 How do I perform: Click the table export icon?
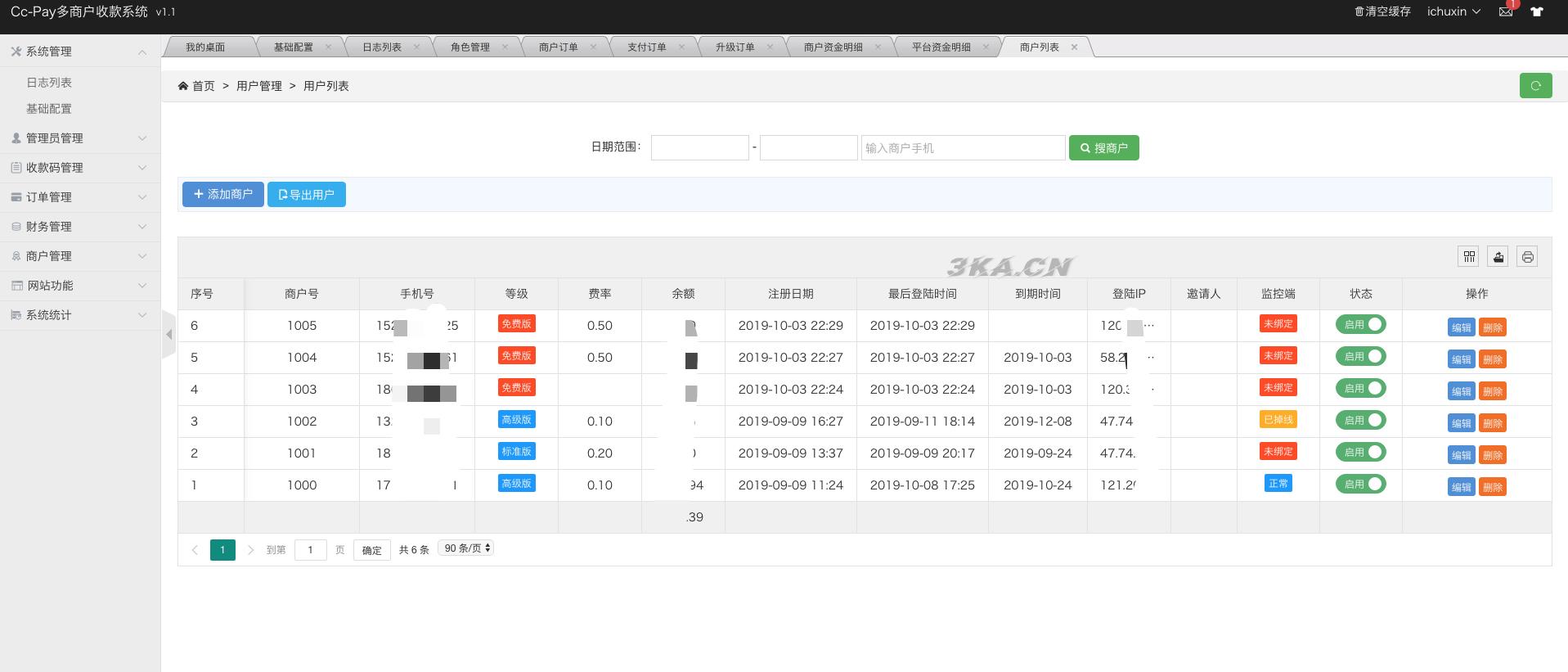(x=1498, y=257)
